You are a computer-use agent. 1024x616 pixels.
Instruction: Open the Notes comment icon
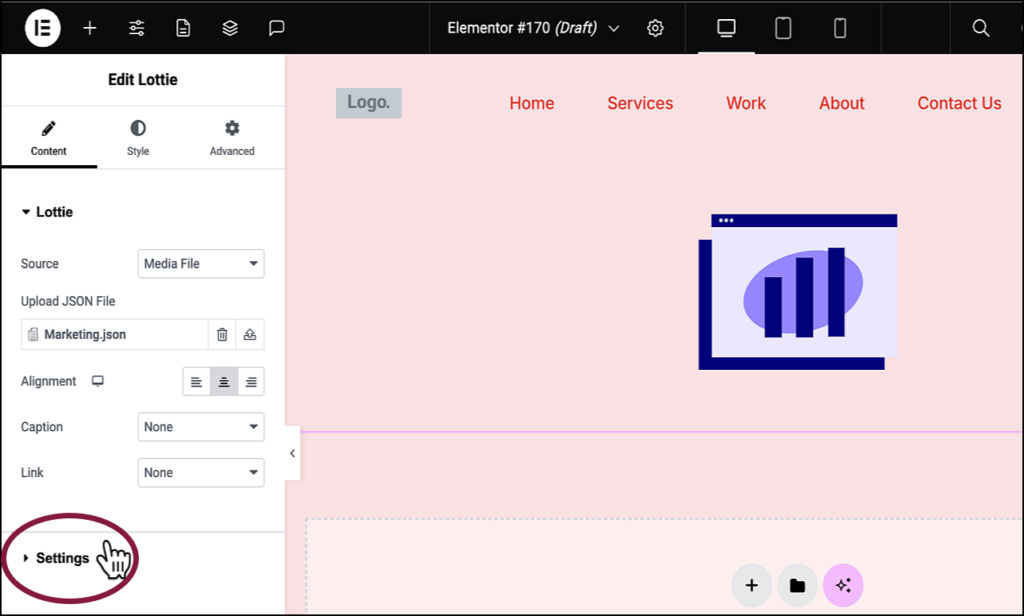tap(275, 27)
